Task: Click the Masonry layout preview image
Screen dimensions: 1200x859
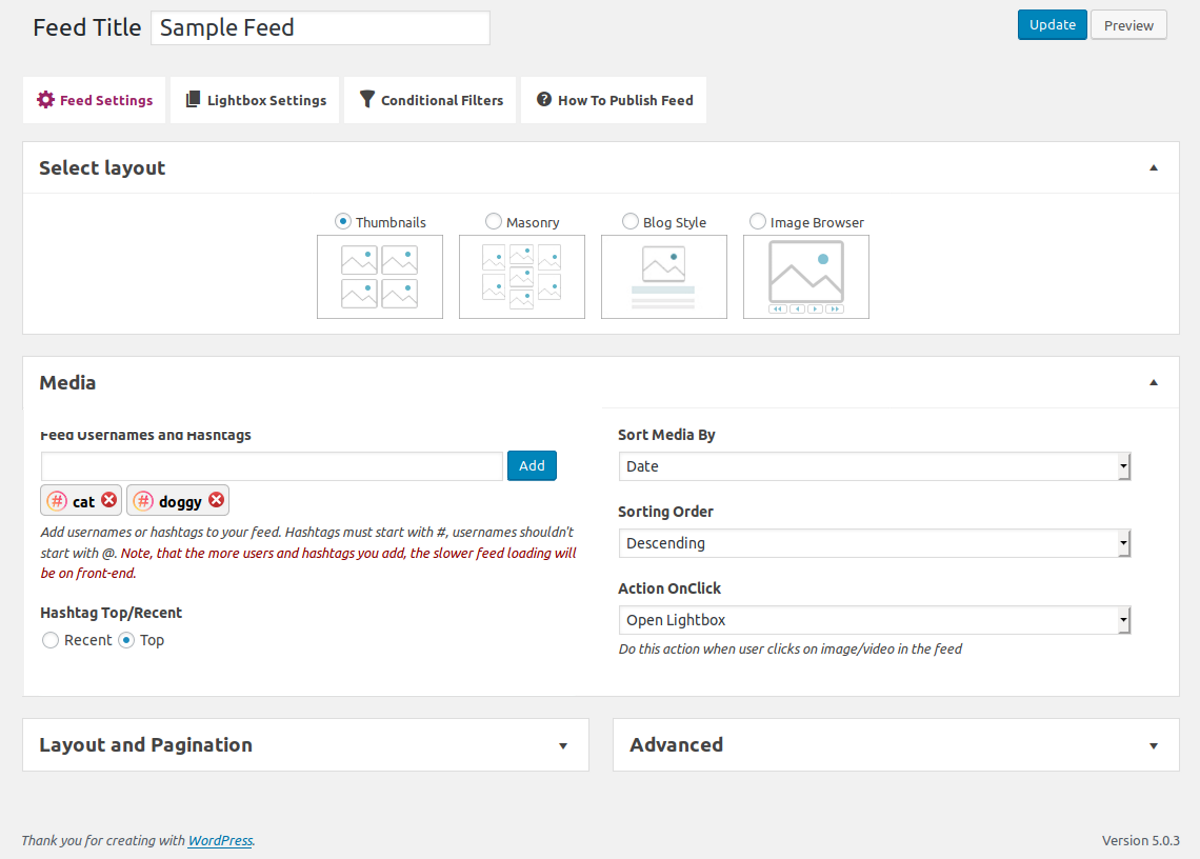Action: click(x=522, y=277)
